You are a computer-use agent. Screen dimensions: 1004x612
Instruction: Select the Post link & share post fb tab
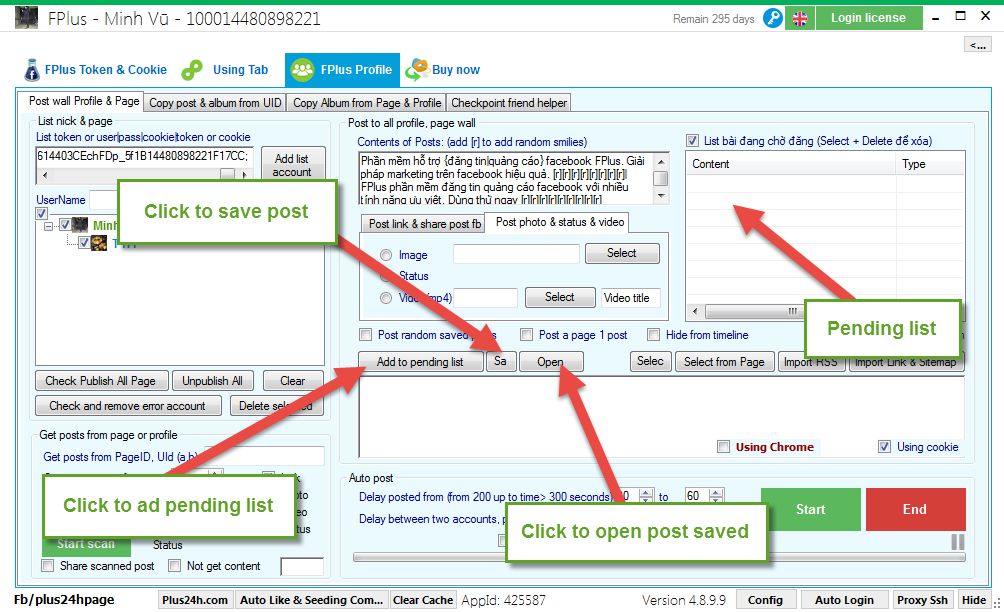(425, 223)
